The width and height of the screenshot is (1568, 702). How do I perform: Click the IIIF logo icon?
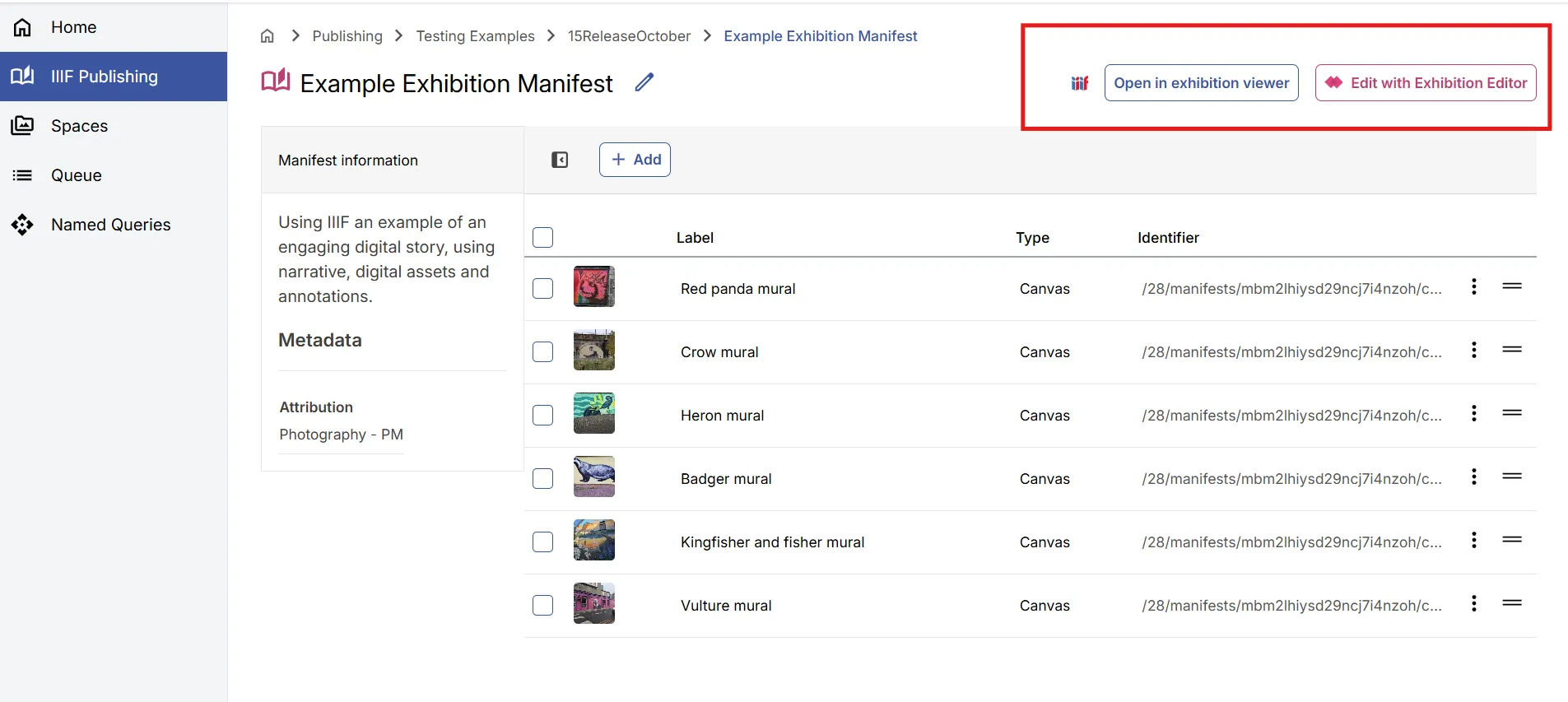pos(1080,83)
